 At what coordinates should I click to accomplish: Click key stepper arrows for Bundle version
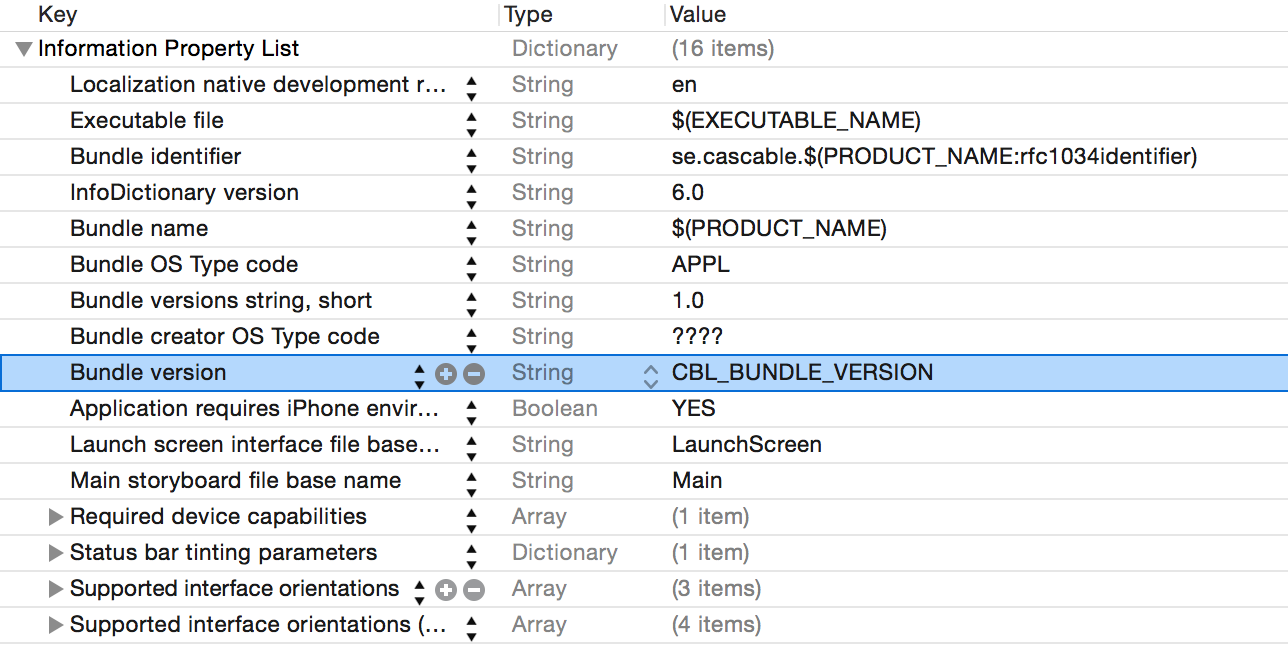pos(420,374)
